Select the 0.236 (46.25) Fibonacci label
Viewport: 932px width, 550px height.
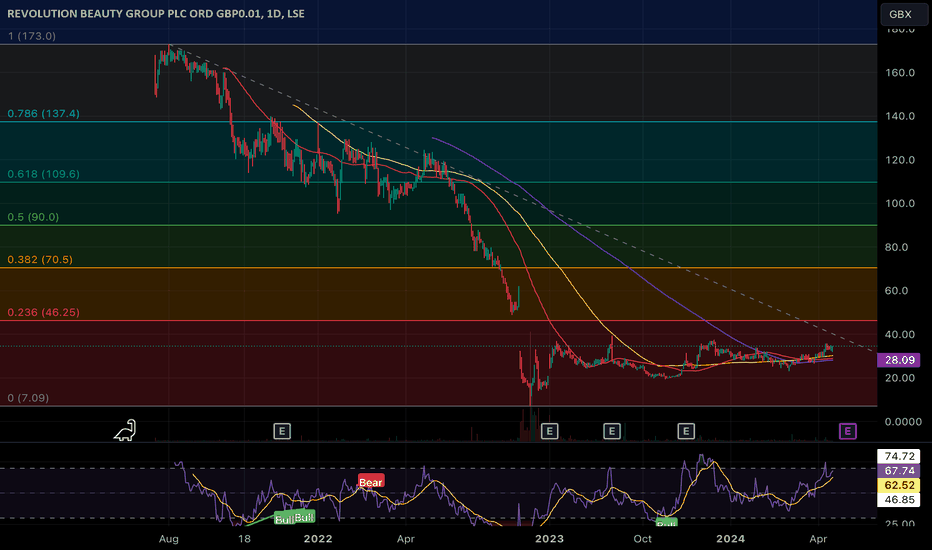click(x=43, y=312)
